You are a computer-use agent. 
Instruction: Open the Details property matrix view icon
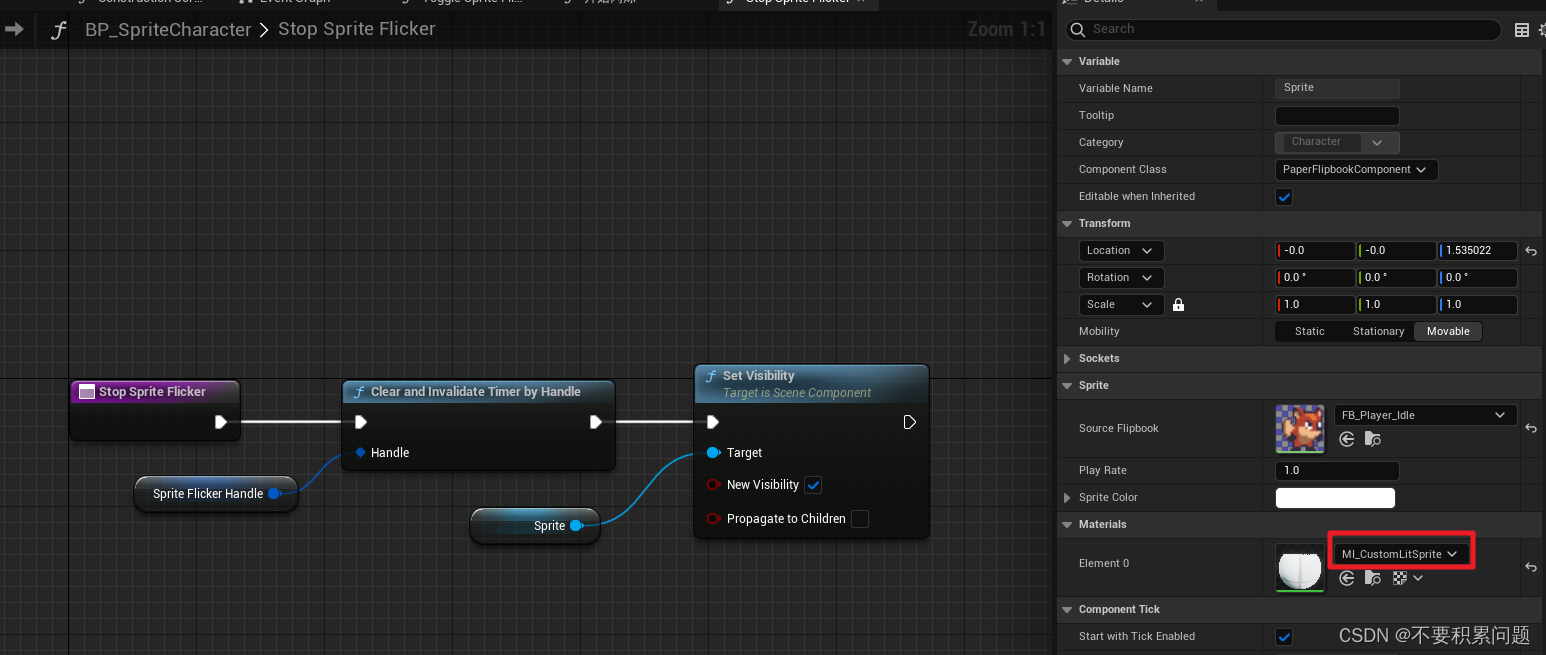1522,30
